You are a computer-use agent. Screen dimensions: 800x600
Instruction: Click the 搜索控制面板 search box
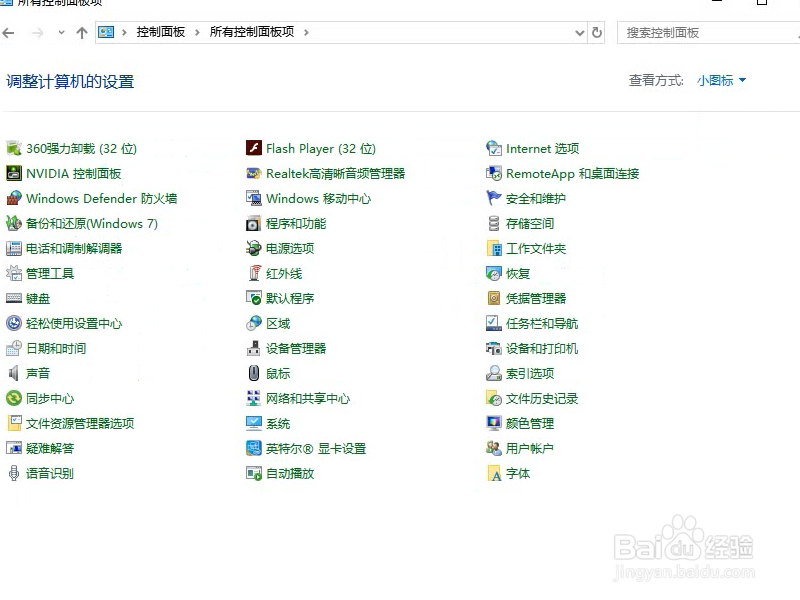[x=708, y=33]
